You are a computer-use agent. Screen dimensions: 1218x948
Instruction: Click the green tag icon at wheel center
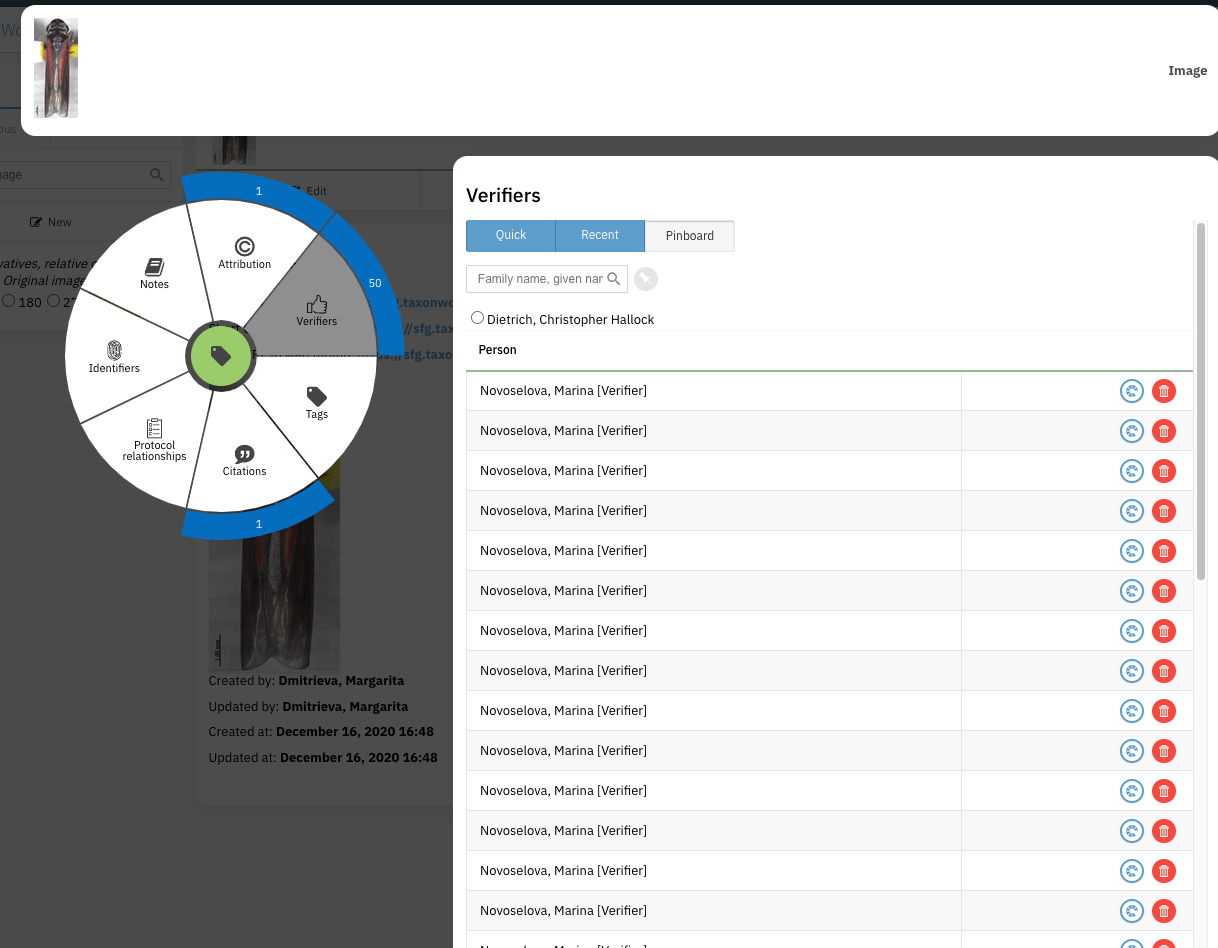click(221, 357)
